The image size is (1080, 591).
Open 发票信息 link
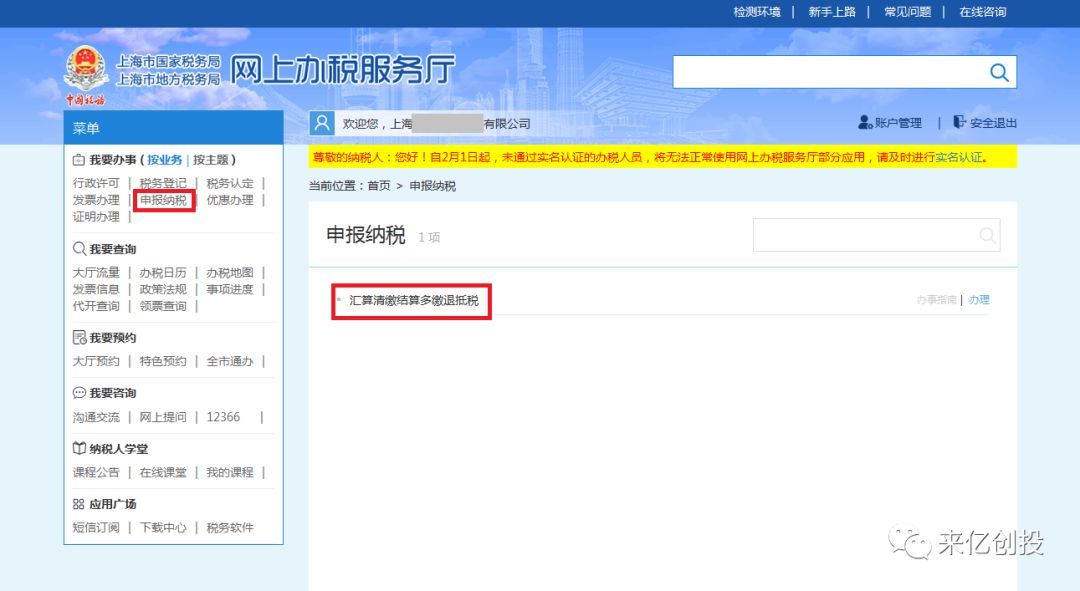point(96,289)
